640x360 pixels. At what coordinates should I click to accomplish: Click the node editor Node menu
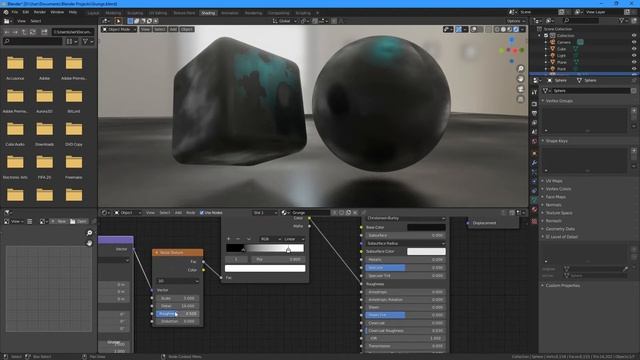pos(191,213)
